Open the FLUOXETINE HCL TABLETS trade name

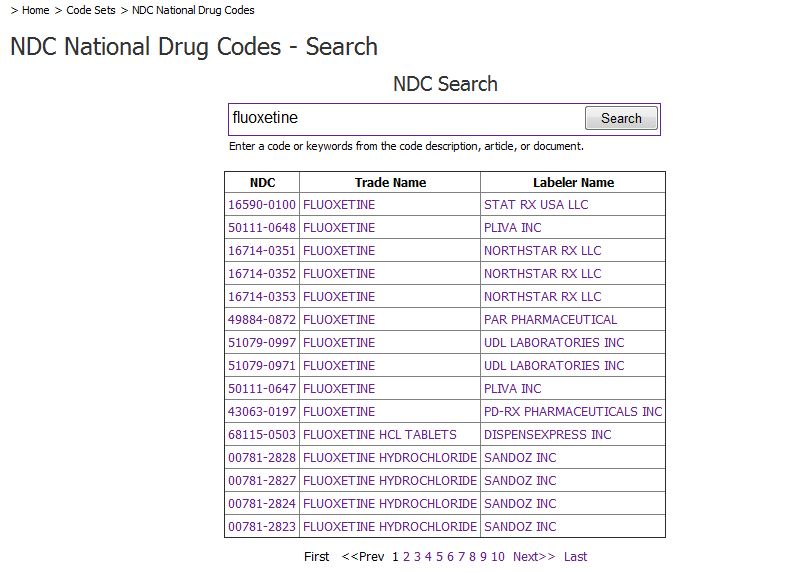pos(380,435)
